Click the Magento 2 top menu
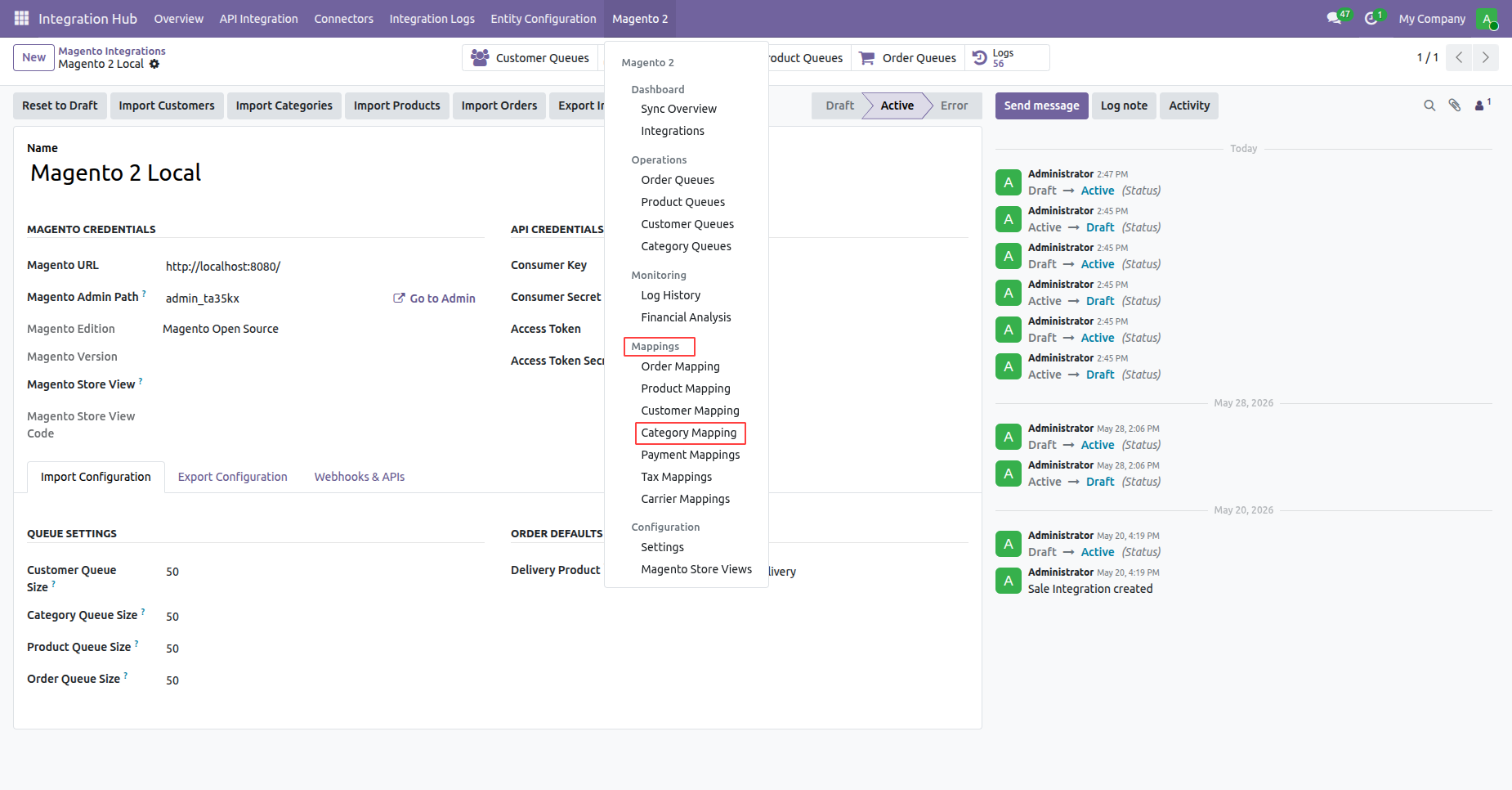Viewport: 1512px width, 790px height. coord(640,19)
